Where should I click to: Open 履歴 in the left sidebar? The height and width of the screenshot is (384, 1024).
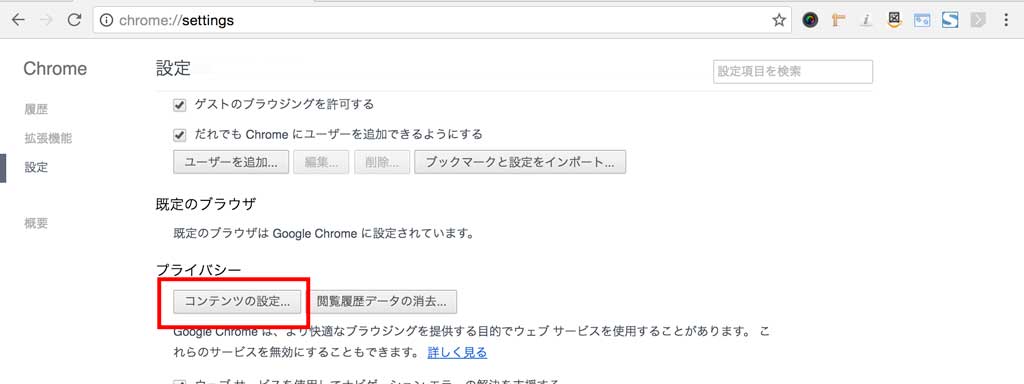tap(37, 109)
